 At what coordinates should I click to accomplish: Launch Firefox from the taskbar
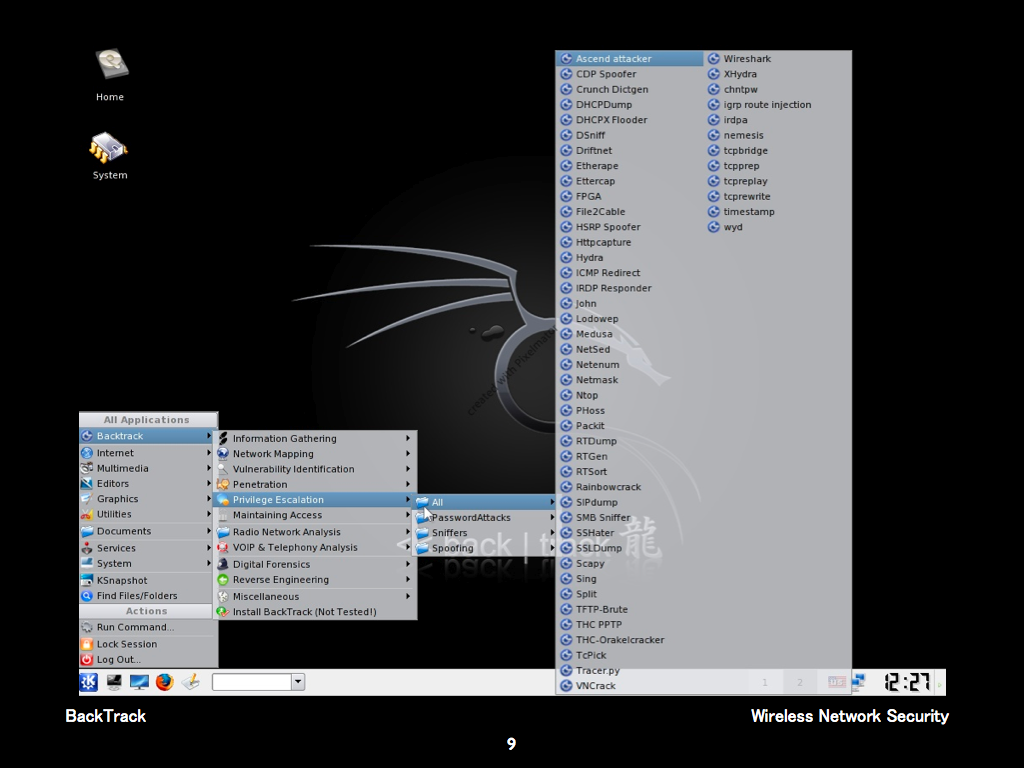point(165,682)
